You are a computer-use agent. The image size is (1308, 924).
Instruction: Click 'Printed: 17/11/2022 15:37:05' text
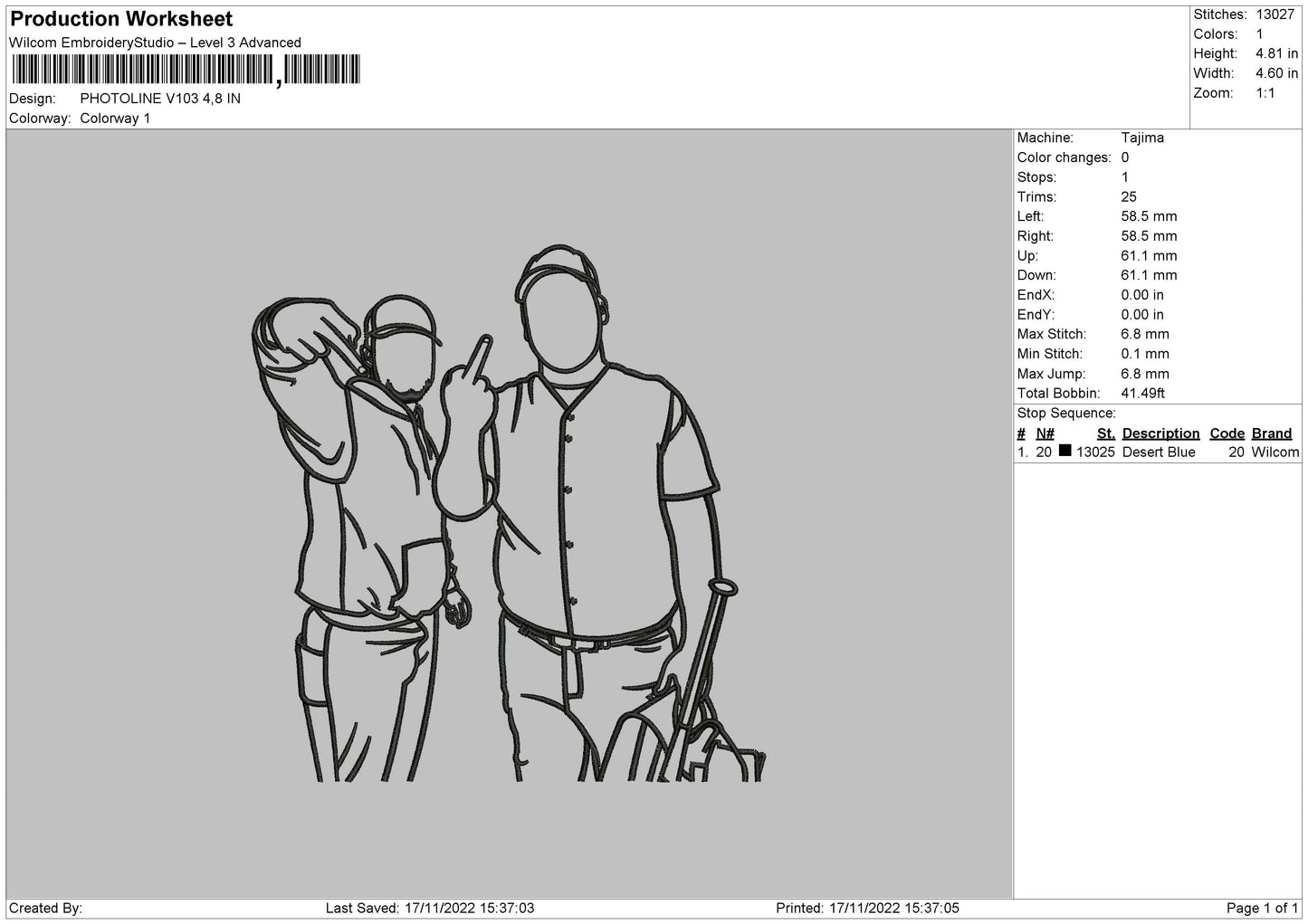tap(867, 909)
